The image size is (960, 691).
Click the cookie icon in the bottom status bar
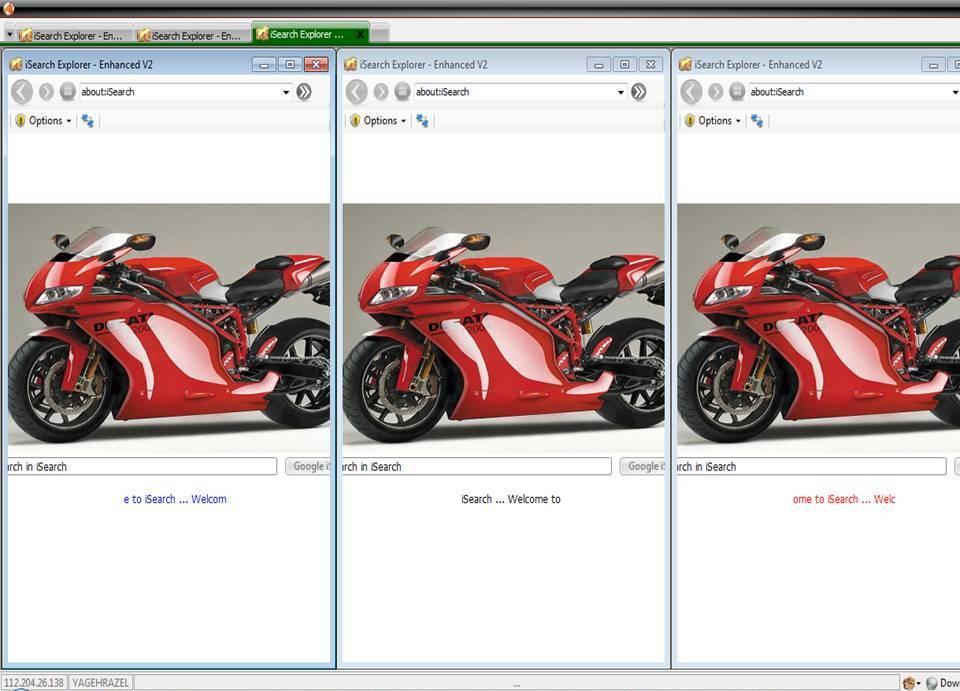point(909,683)
